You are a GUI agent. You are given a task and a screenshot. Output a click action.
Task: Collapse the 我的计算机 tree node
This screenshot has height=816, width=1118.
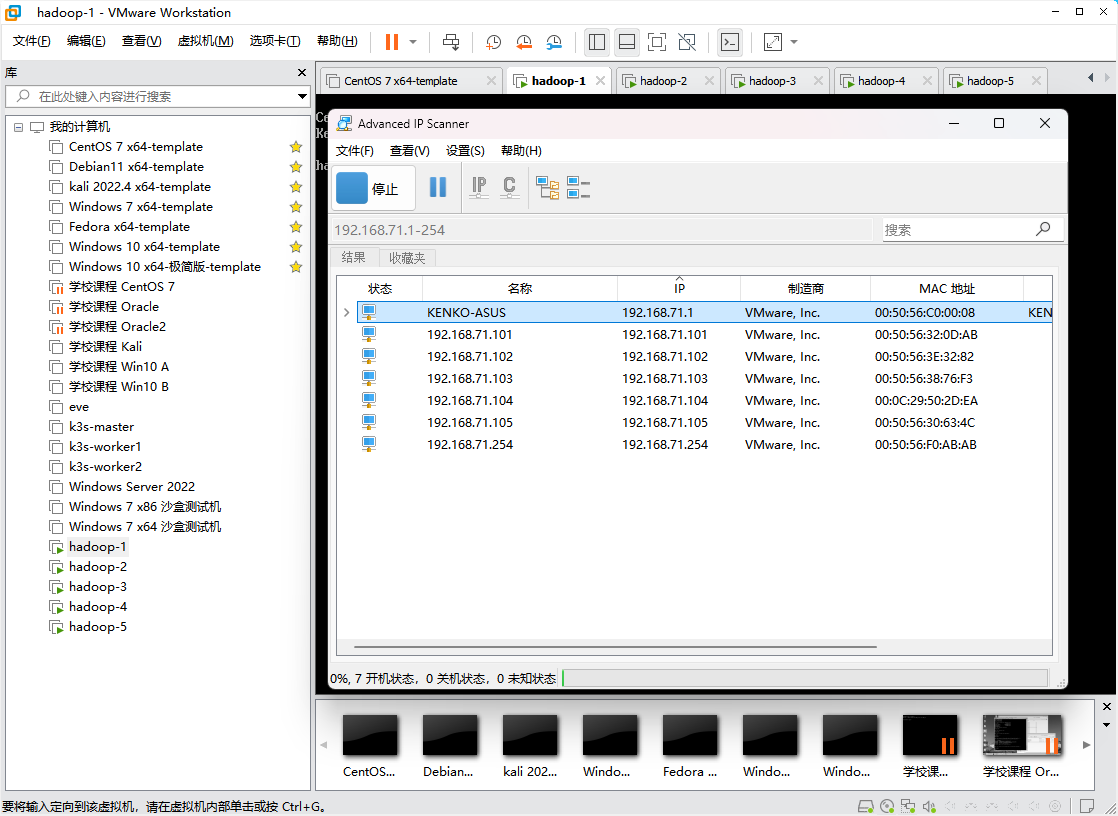pos(19,127)
